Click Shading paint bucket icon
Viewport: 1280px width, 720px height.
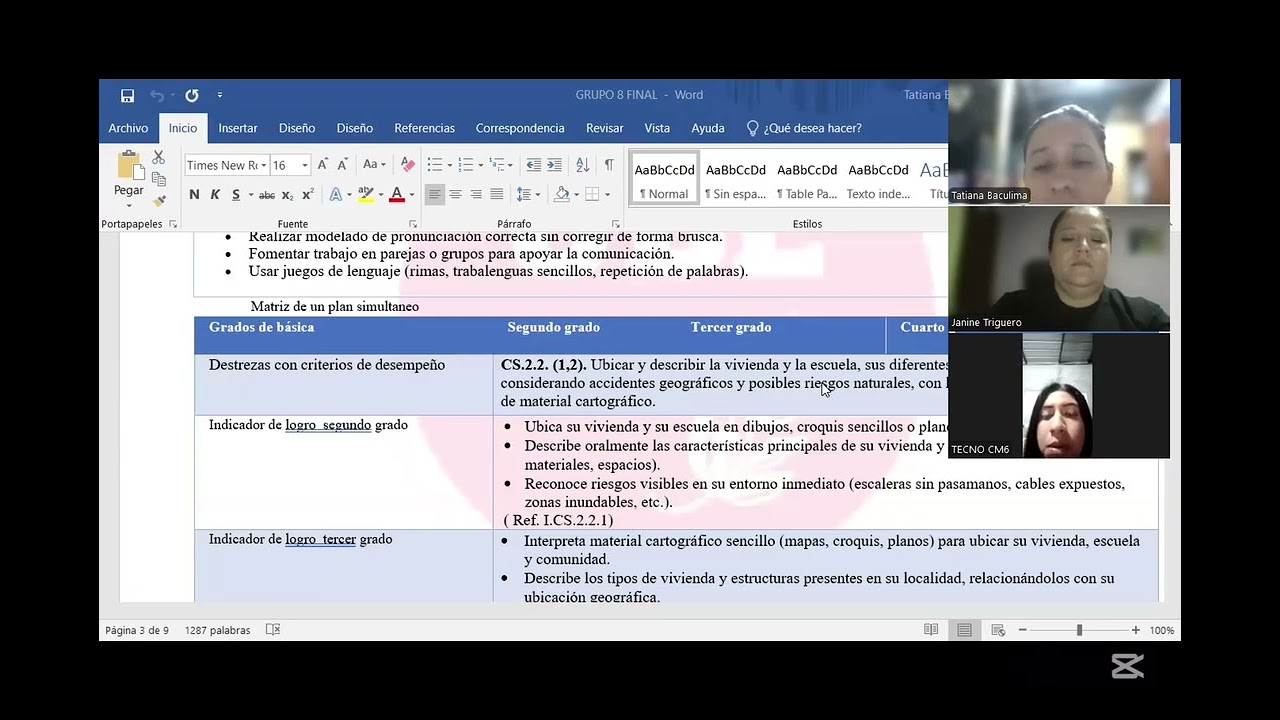[x=562, y=195]
